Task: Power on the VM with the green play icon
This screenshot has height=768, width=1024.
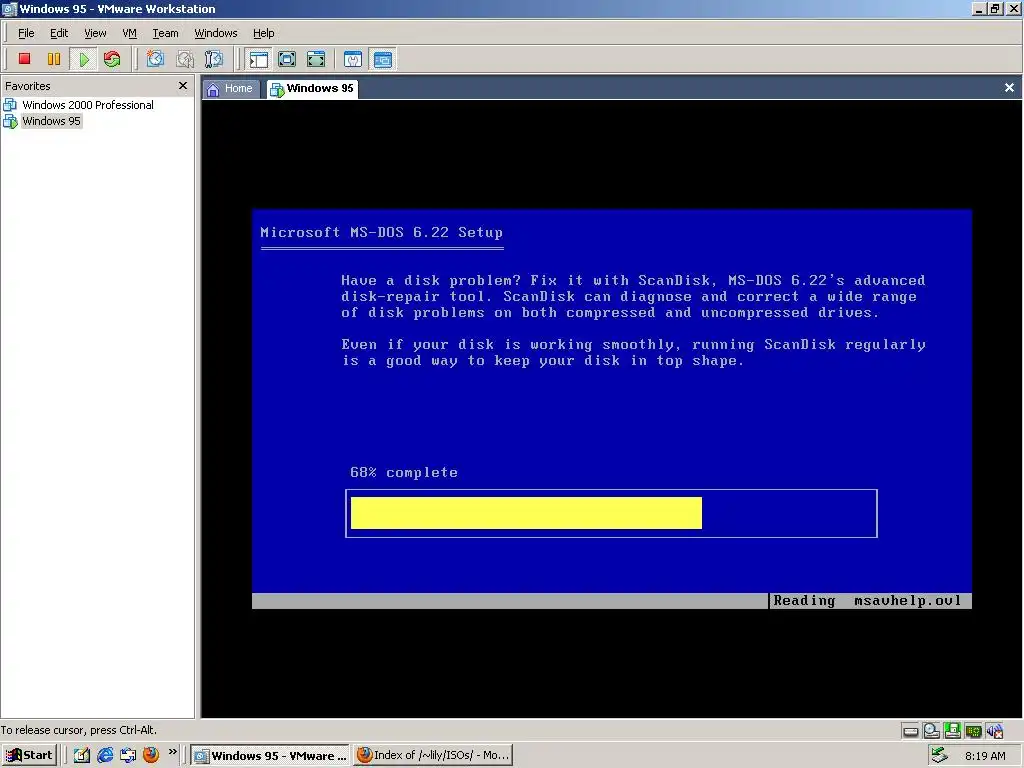Action: (x=84, y=59)
